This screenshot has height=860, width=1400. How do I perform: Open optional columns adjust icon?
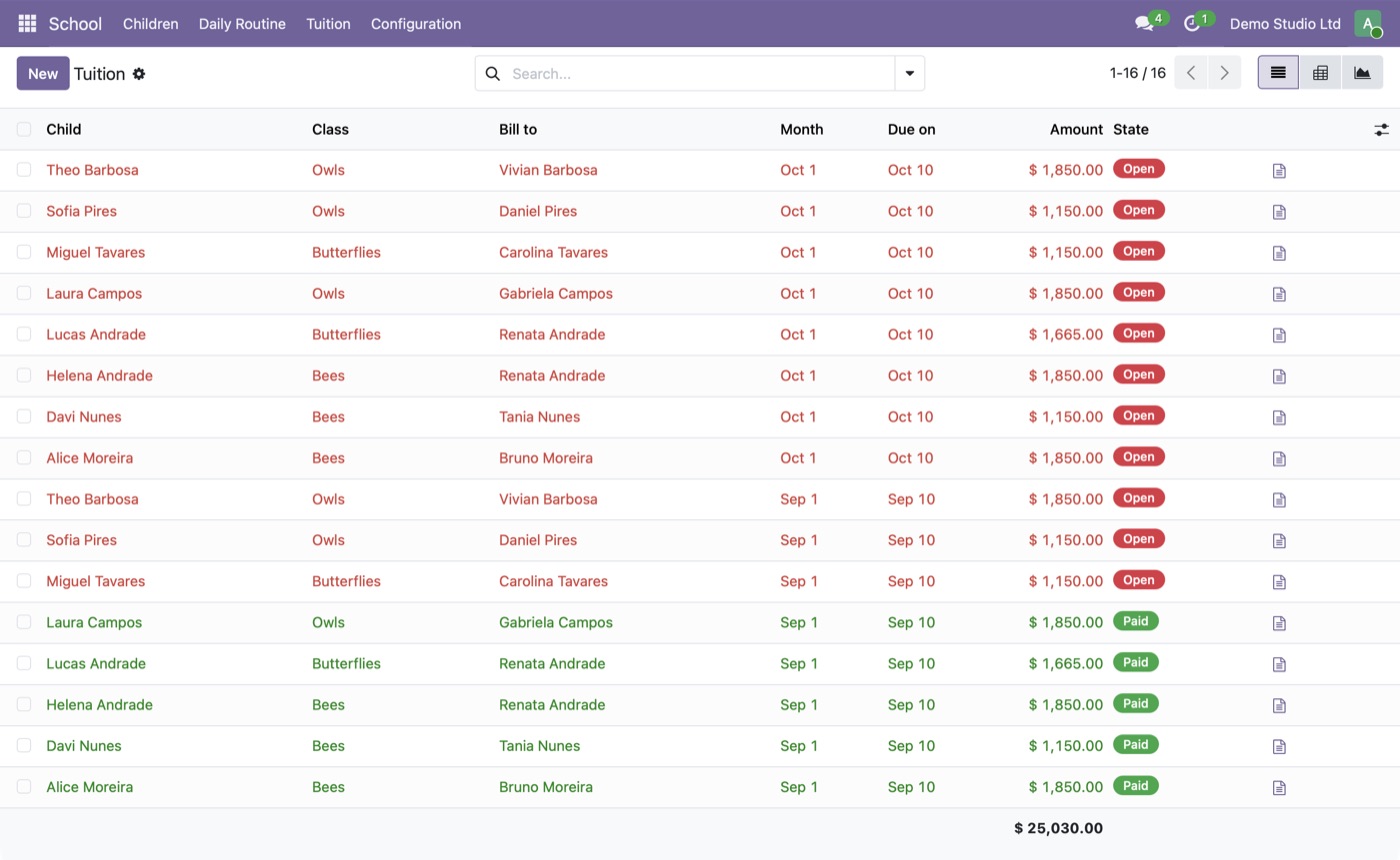point(1381,130)
